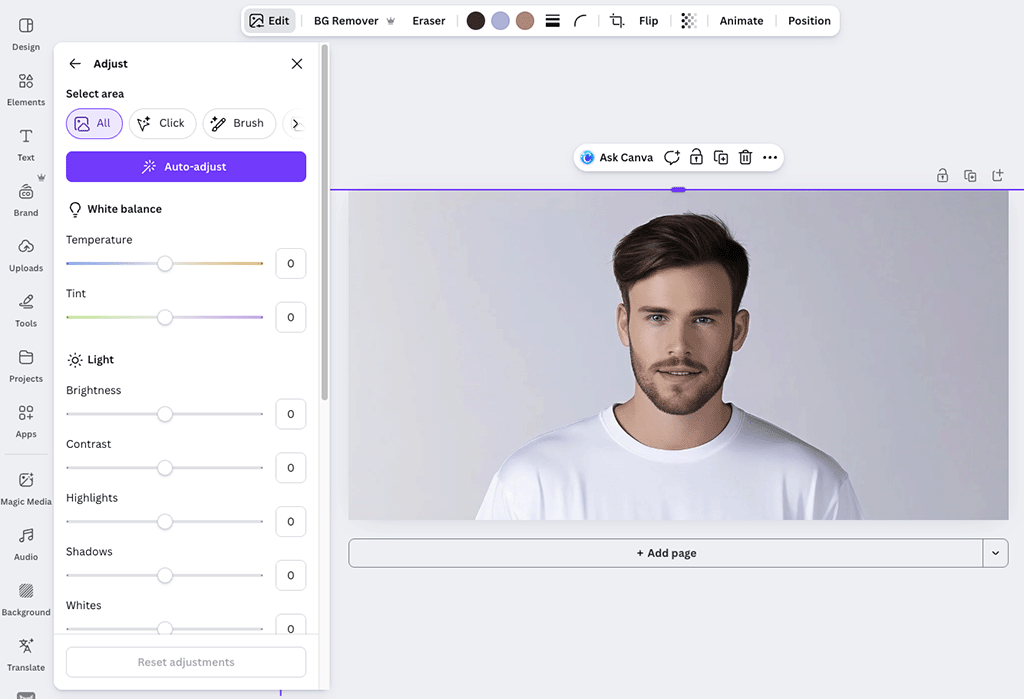Open the Text sidebar panel
Viewport: 1024px width, 699px height.
pos(26,145)
